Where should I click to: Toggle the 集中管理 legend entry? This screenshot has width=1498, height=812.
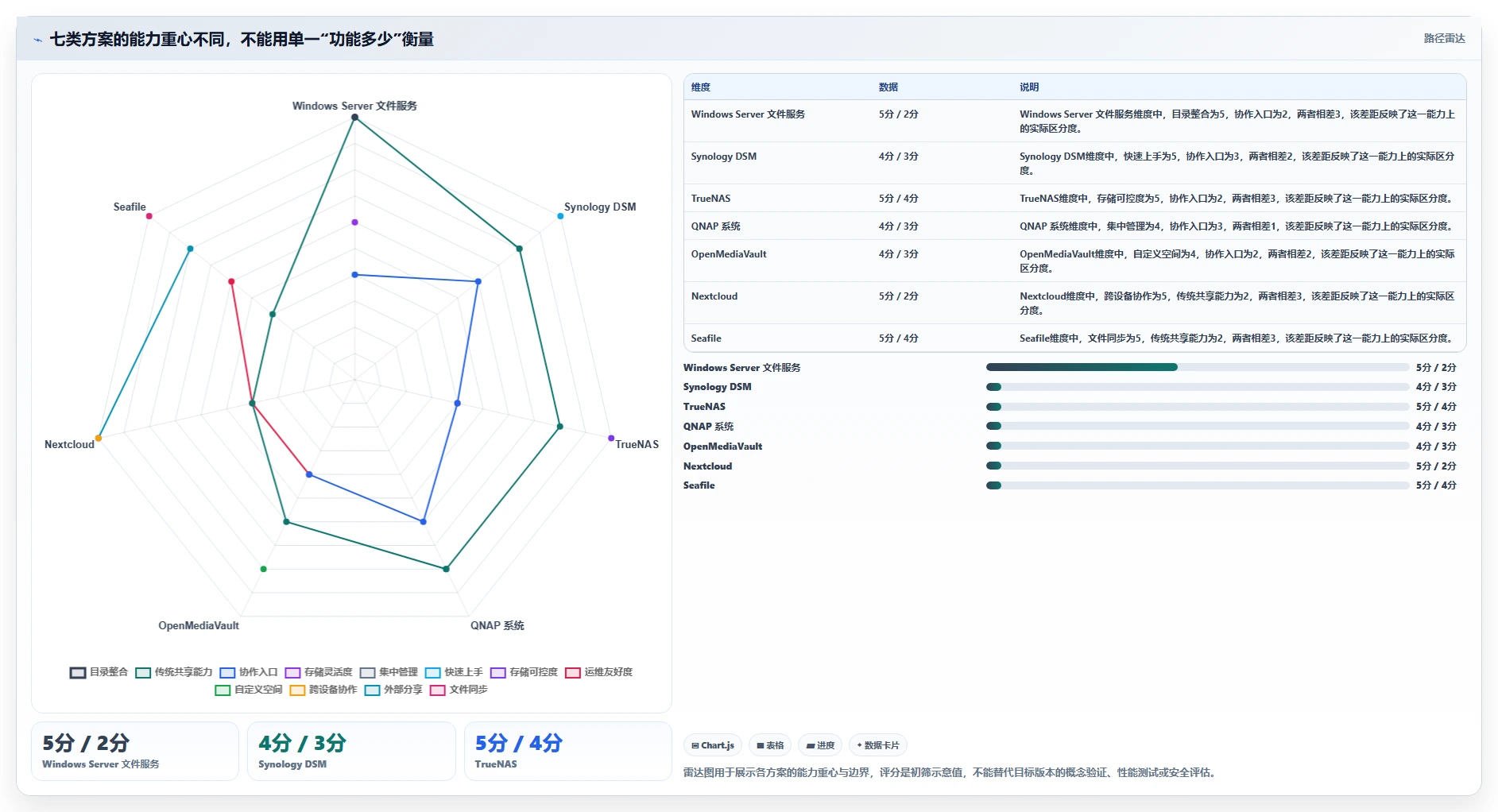(x=389, y=672)
